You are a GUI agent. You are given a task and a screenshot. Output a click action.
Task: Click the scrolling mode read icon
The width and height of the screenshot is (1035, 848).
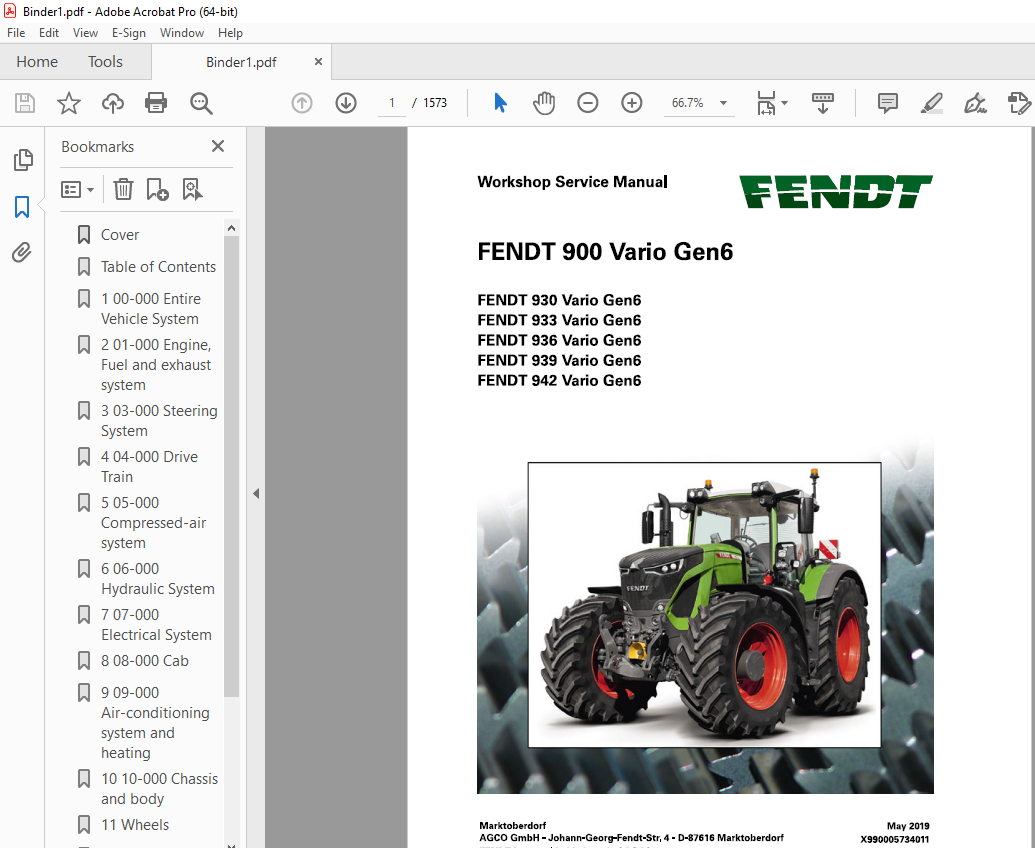click(x=822, y=103)
